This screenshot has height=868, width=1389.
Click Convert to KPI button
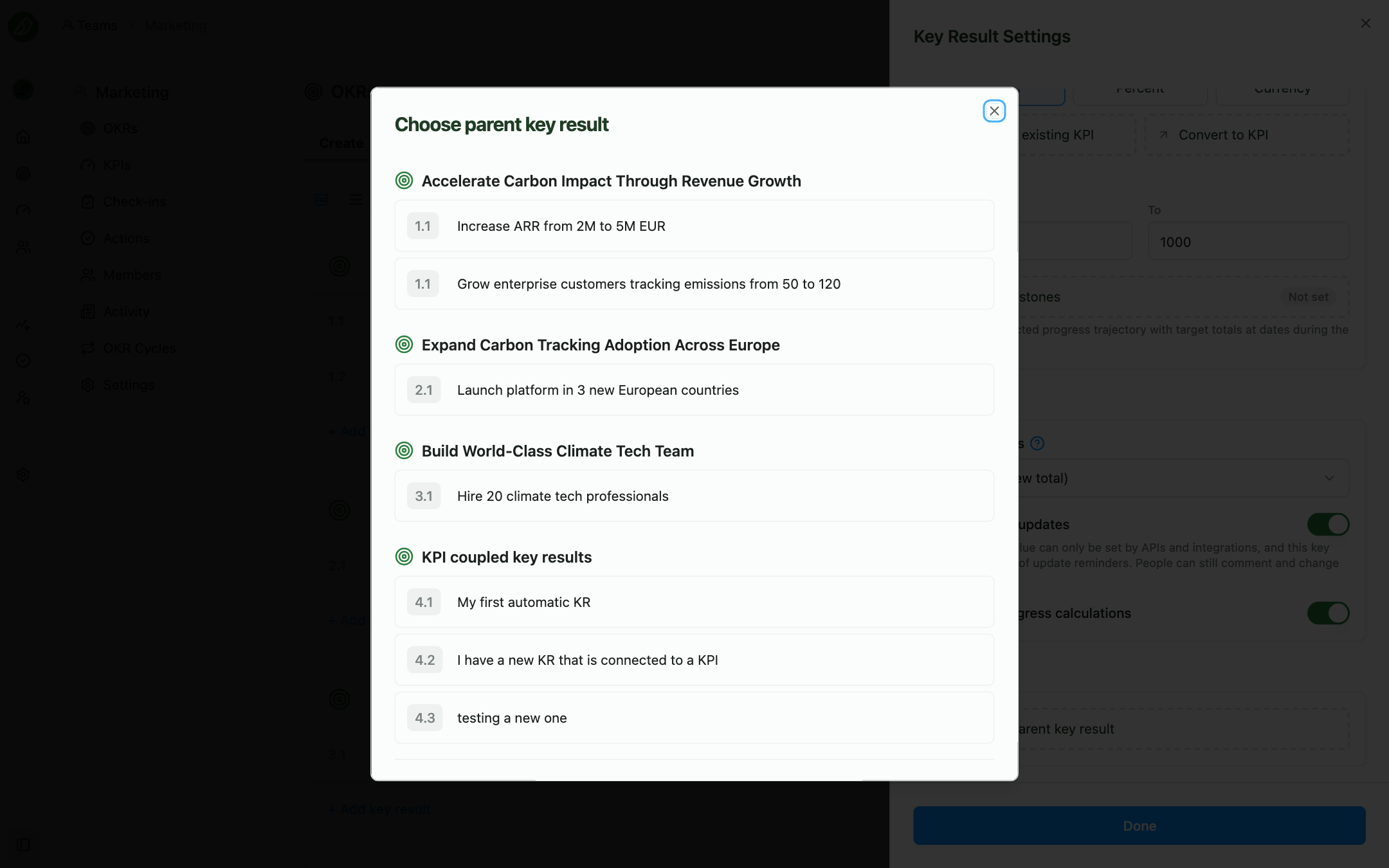[x=1247, y=135]
